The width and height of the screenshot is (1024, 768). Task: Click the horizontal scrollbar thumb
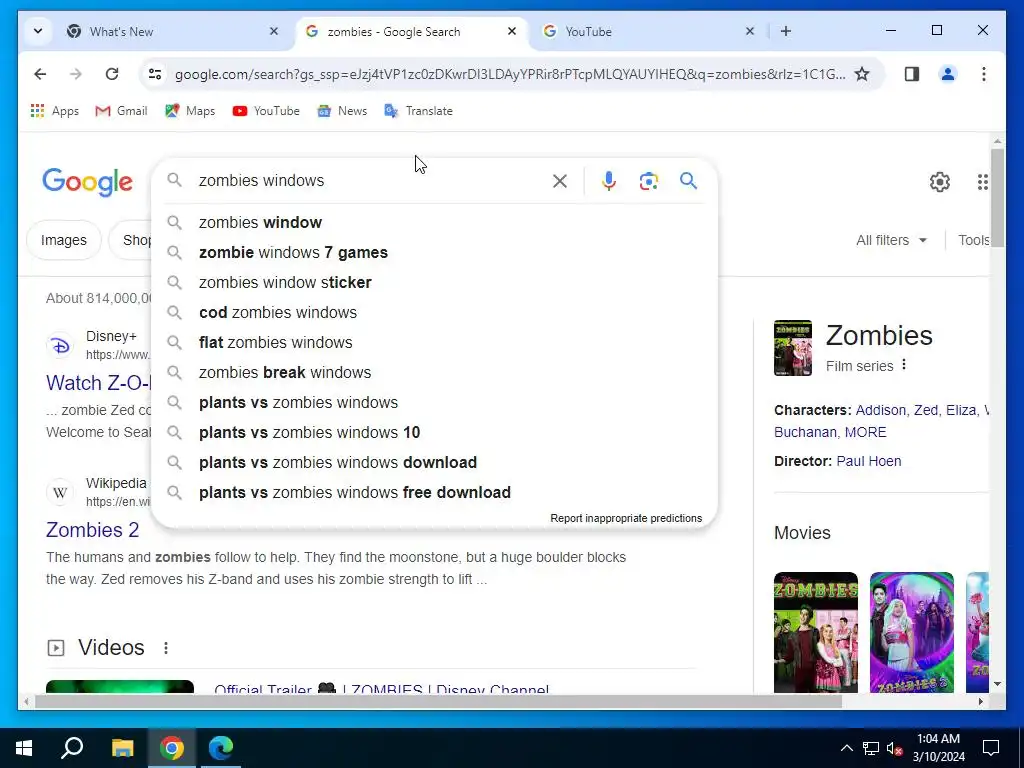tap(438, 702)
